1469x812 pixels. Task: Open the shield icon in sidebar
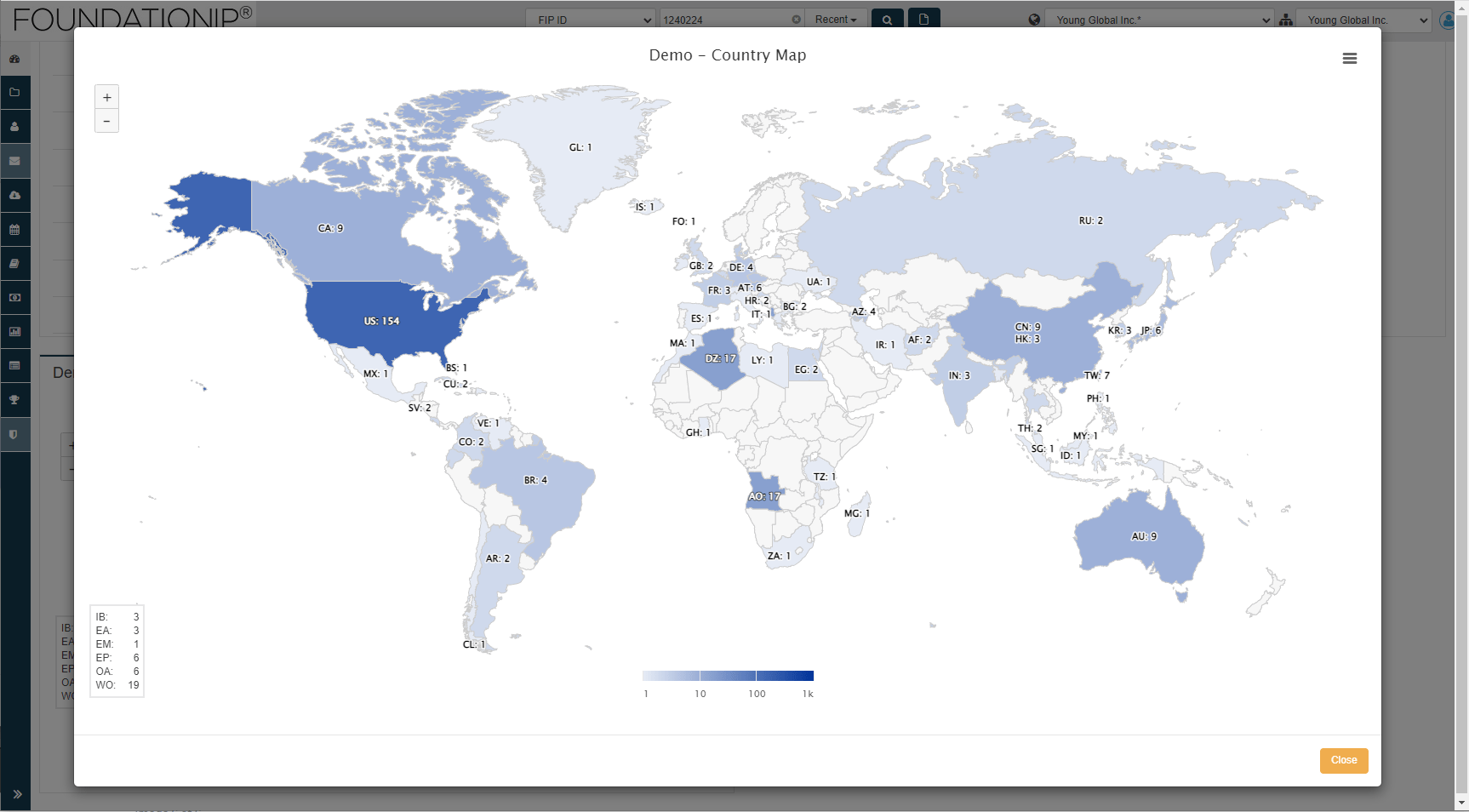click(x=14, y=435)
